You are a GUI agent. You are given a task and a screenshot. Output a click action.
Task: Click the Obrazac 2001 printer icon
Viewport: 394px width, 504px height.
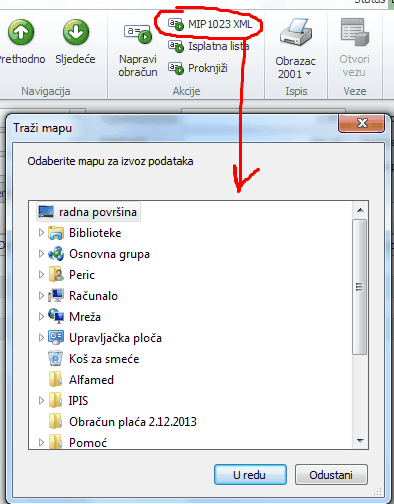point(296,32)
